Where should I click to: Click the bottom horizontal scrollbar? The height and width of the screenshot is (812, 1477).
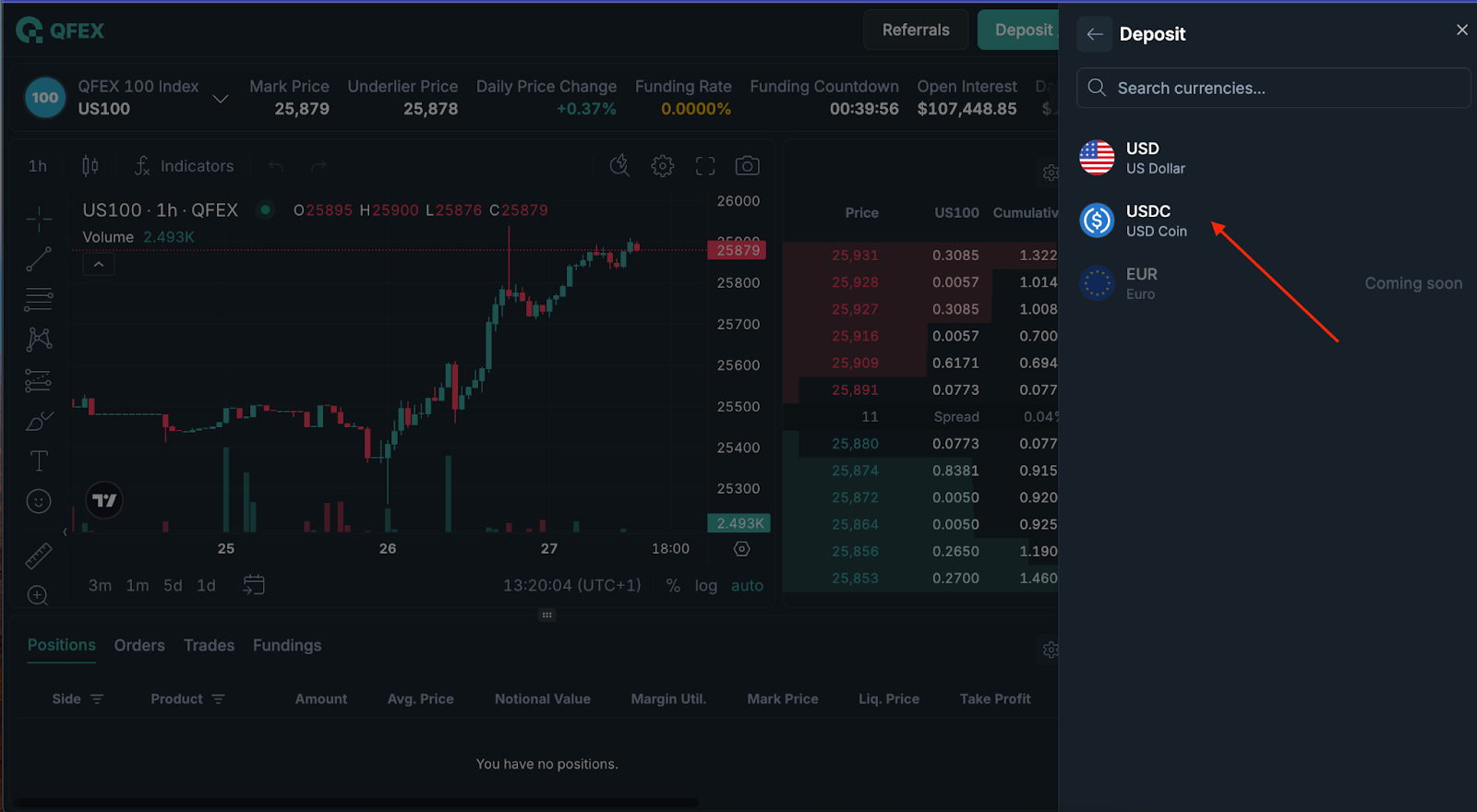click(x=358, y=803)
